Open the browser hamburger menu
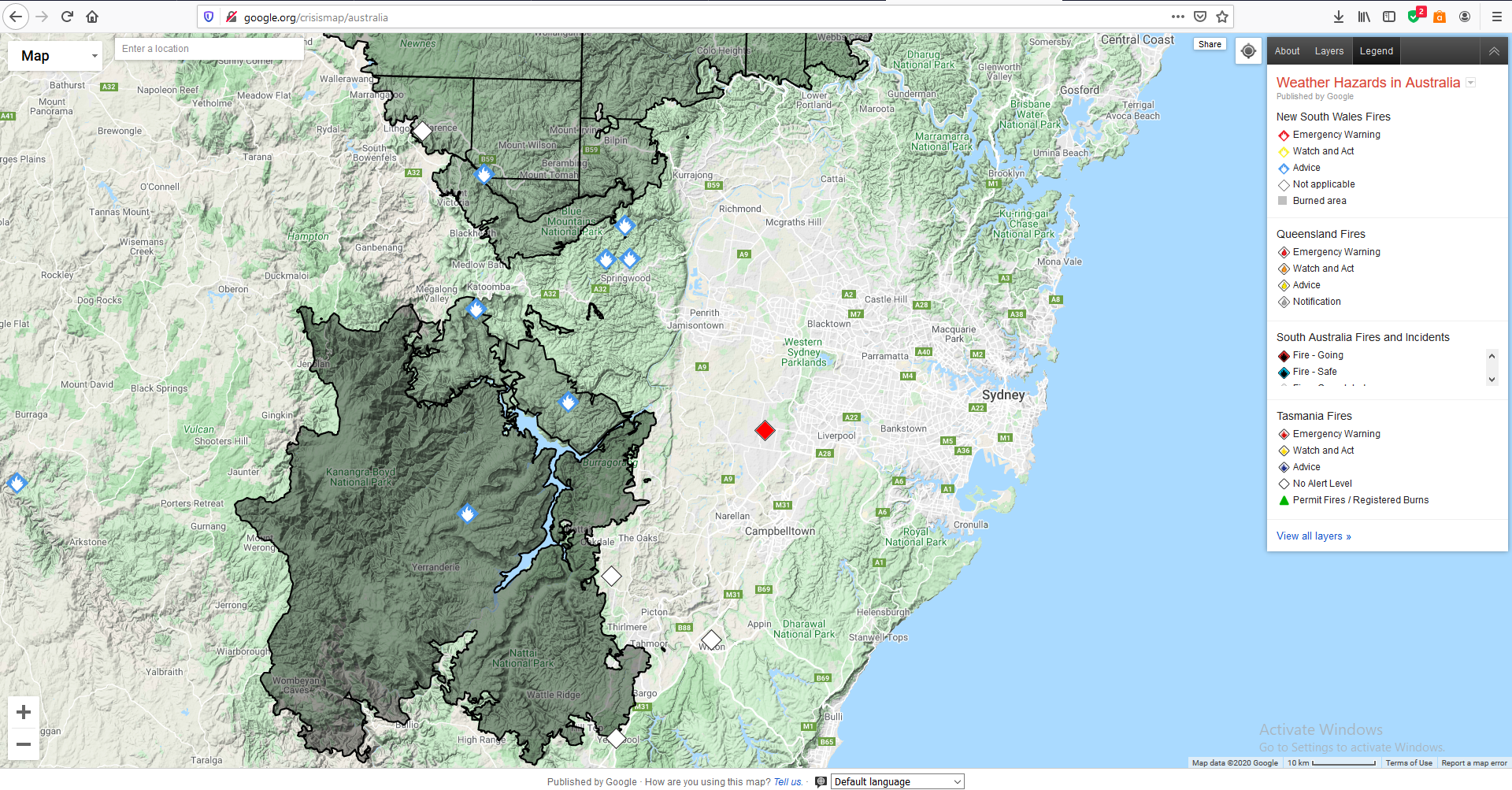The height and width of the screenshot is (790, 1512). pos(1496,17)
